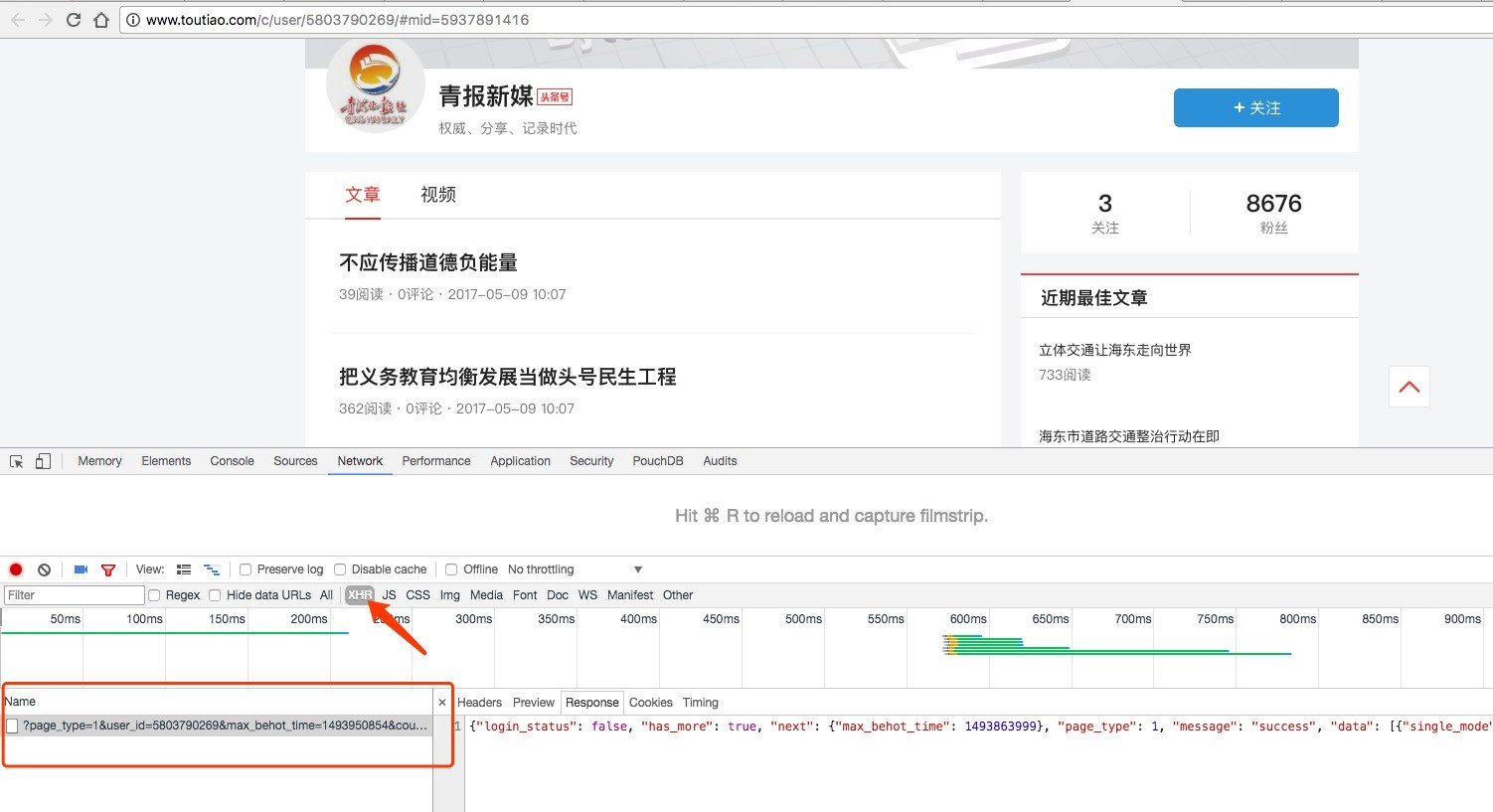Click the +关注 follow button
1493x812 pixels.
1255,107
